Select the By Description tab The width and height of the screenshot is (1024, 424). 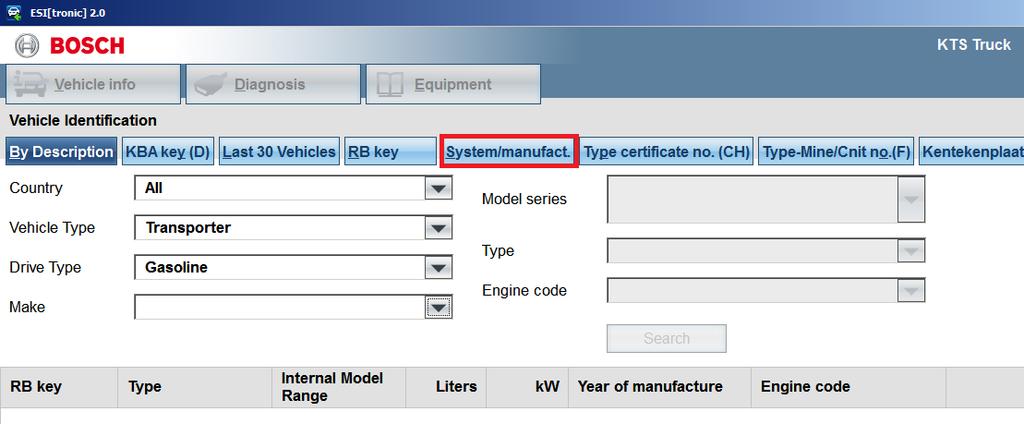(61, 152)
